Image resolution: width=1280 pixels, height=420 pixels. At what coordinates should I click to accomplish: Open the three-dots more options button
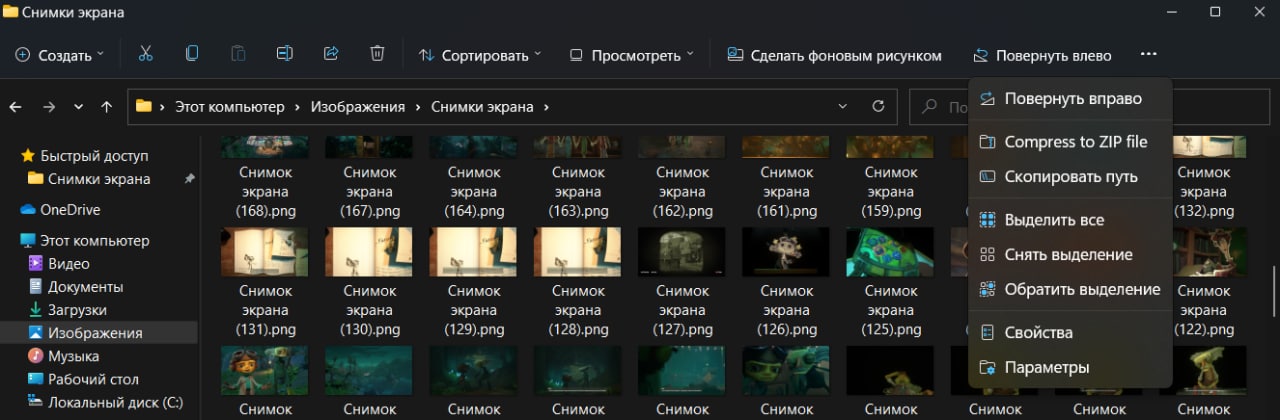[1148, 54]
